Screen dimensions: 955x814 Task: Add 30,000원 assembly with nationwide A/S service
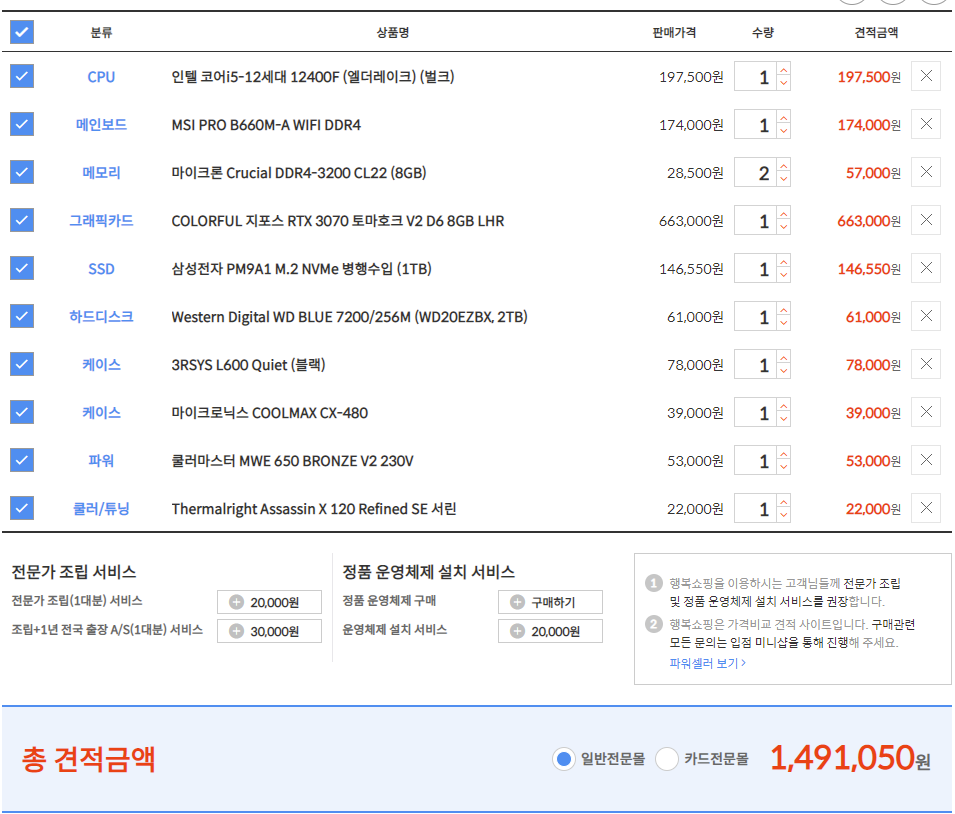tap(237, 631)
